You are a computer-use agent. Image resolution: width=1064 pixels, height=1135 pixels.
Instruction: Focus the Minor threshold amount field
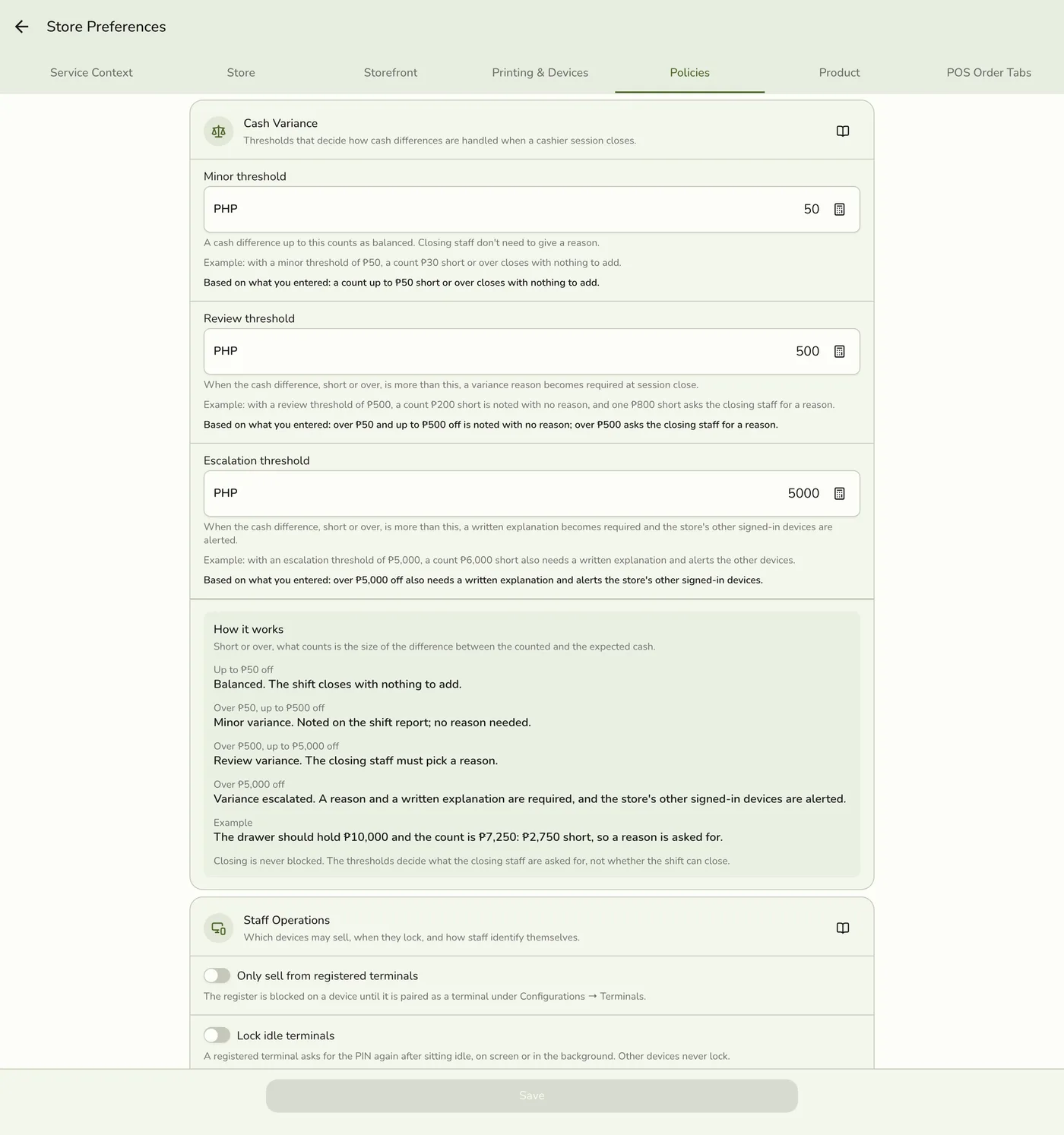[532, 210]
